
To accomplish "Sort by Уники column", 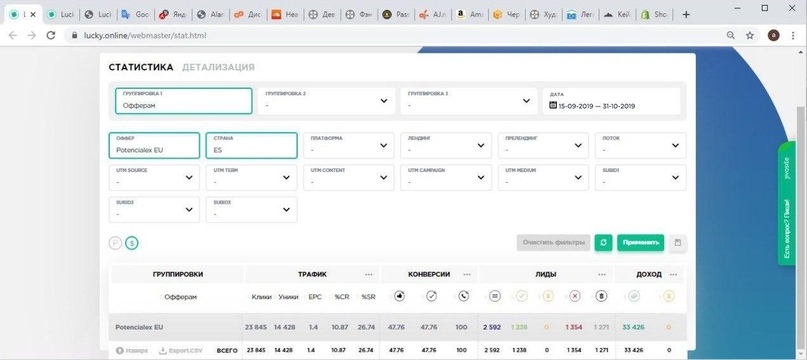I will tap(288, 297).
